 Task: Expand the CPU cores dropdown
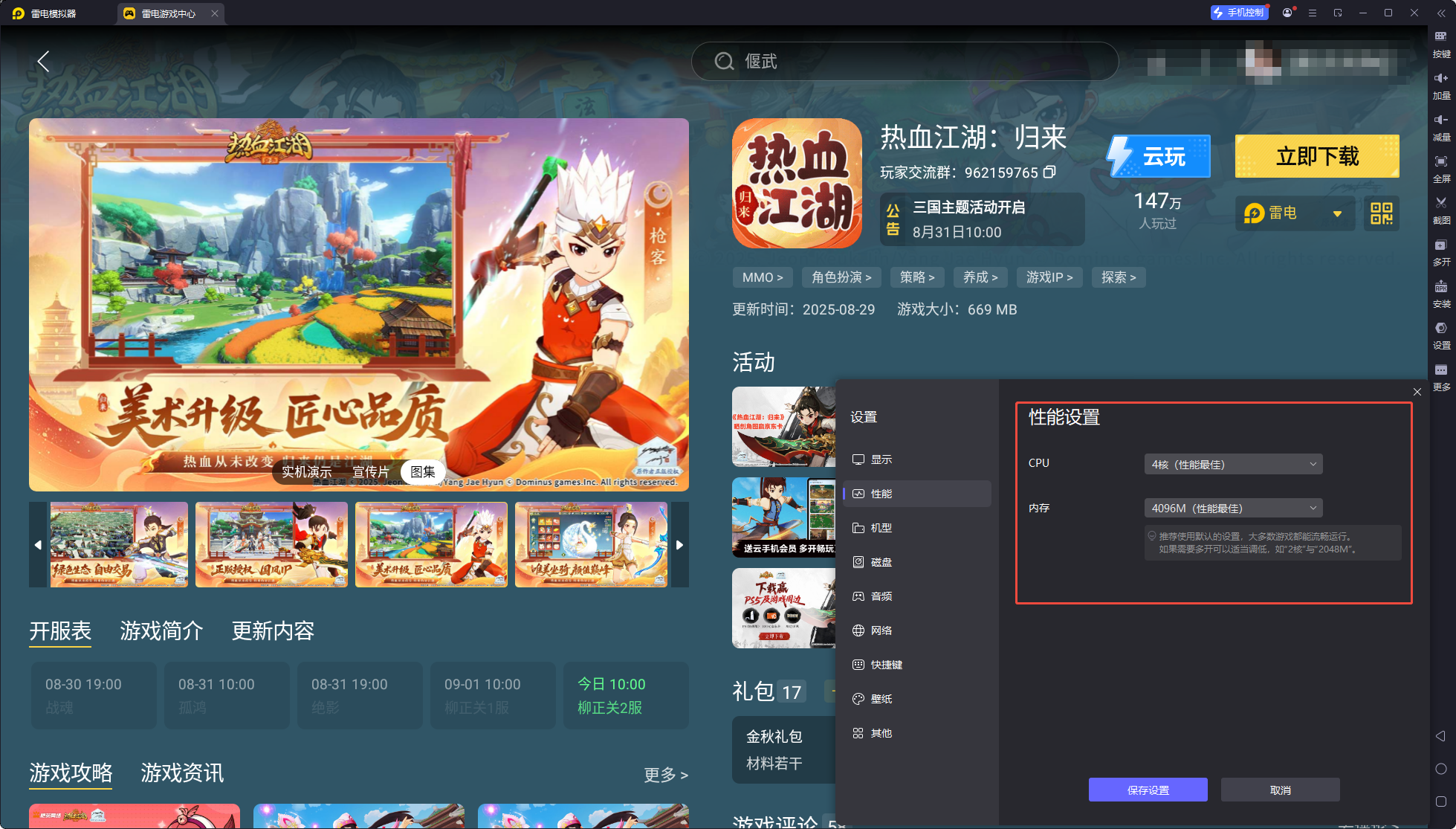[x=1233, y=464]
